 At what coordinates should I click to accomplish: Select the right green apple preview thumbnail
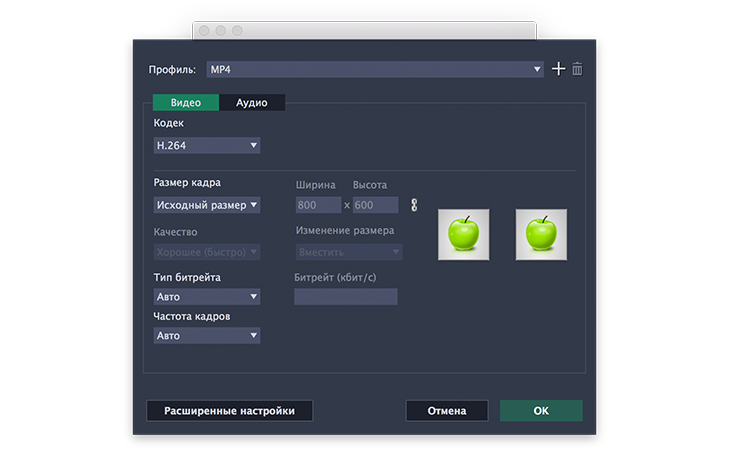coord(541,235)
